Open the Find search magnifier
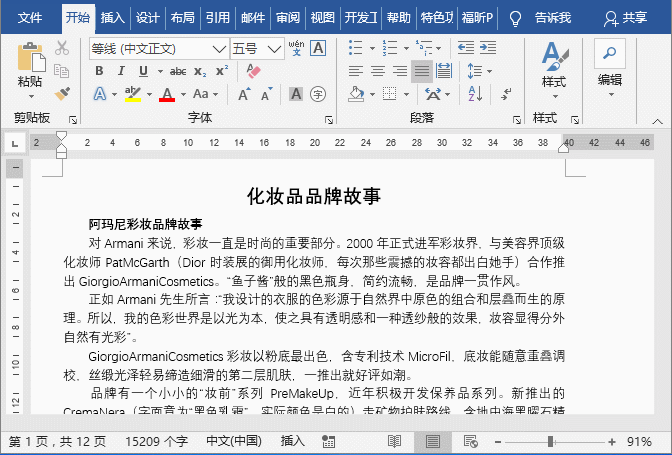This screenshot has height=455, width=672. click(609, 53)
